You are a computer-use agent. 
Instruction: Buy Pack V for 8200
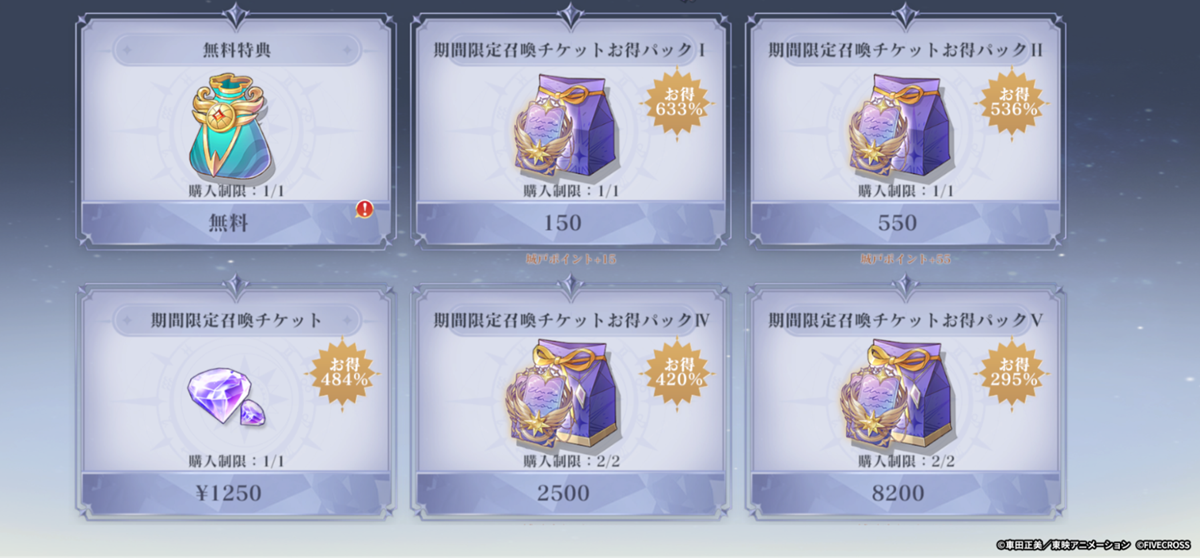pos(905,493)
